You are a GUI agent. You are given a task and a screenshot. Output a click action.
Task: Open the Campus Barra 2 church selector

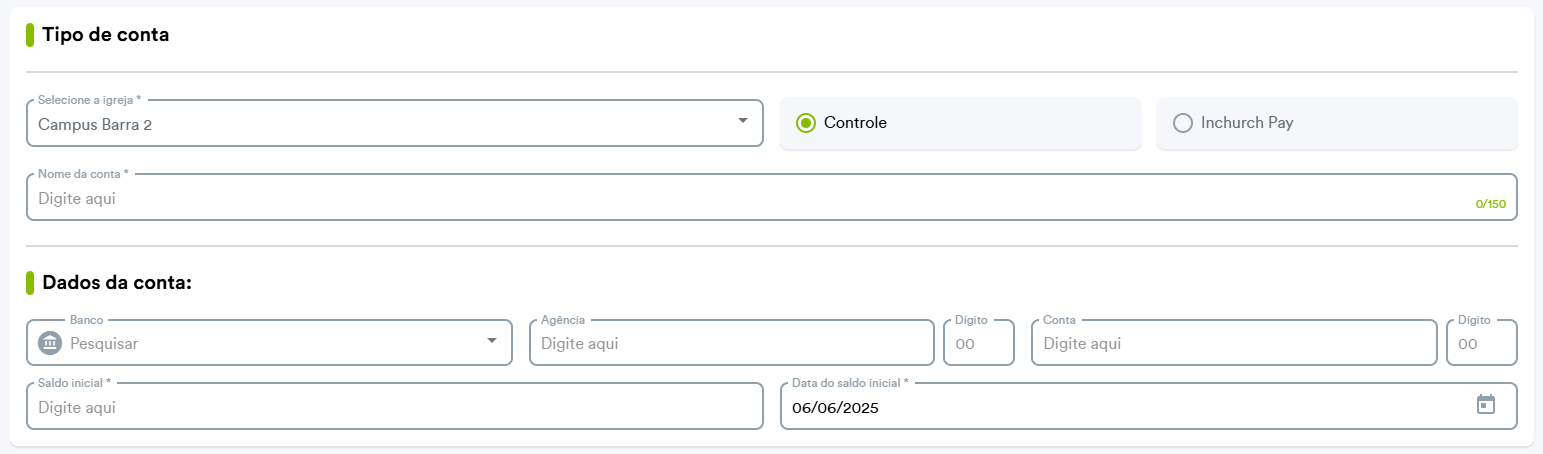(x=395, y=123)
